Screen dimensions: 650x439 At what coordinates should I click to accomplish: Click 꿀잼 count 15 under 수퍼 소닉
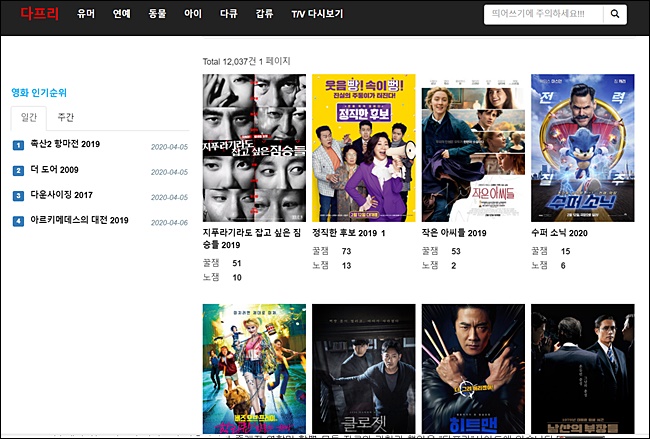pos(565,251)
